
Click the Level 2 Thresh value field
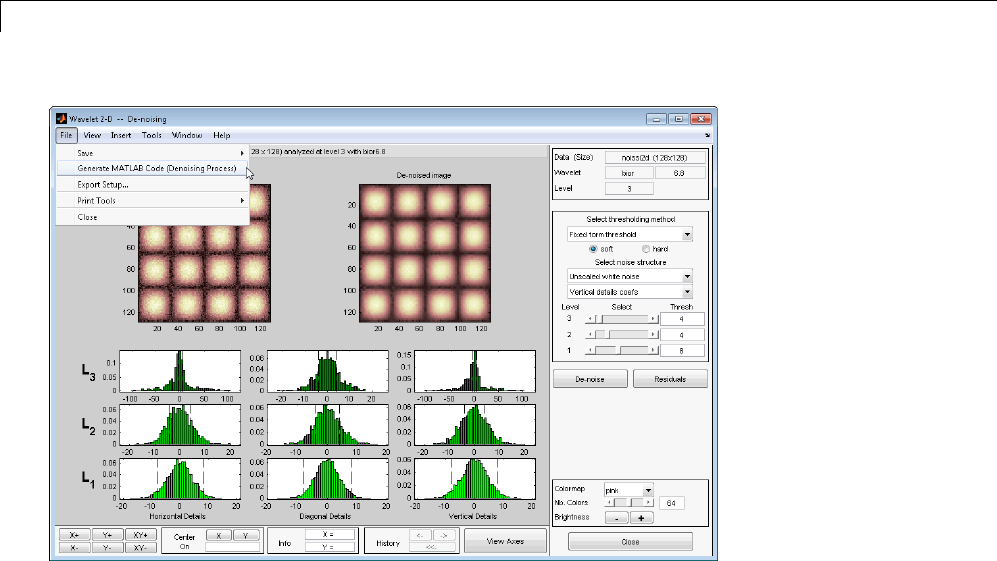[682, 335]
